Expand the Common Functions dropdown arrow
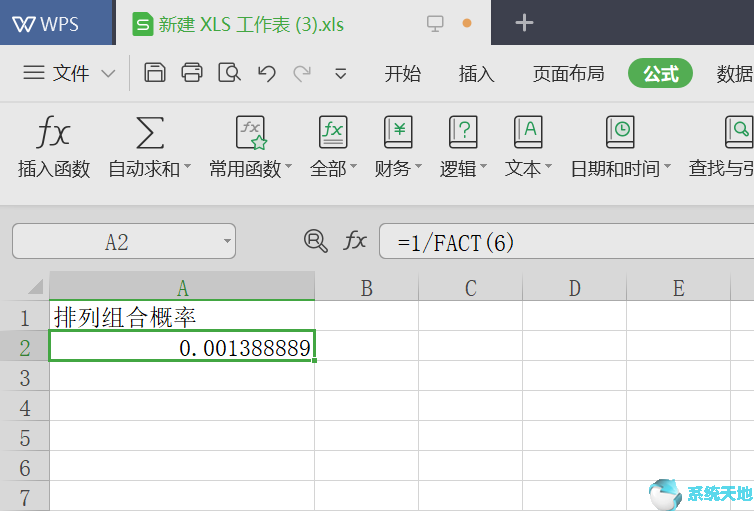Image resolution: width=754 pixels, height=511 pixels. point(289,166)
